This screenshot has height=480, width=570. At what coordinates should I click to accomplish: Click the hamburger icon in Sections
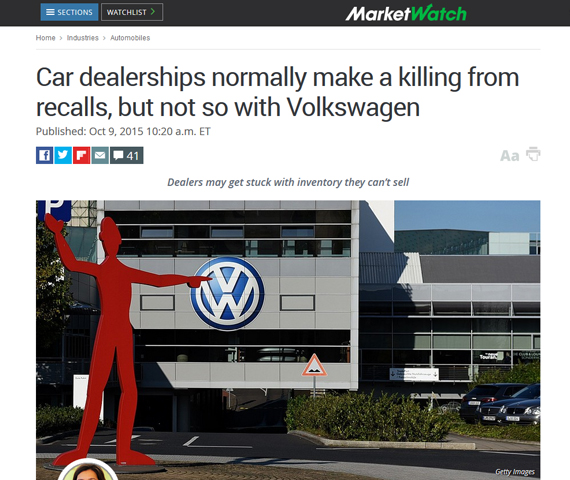point(50,12)
